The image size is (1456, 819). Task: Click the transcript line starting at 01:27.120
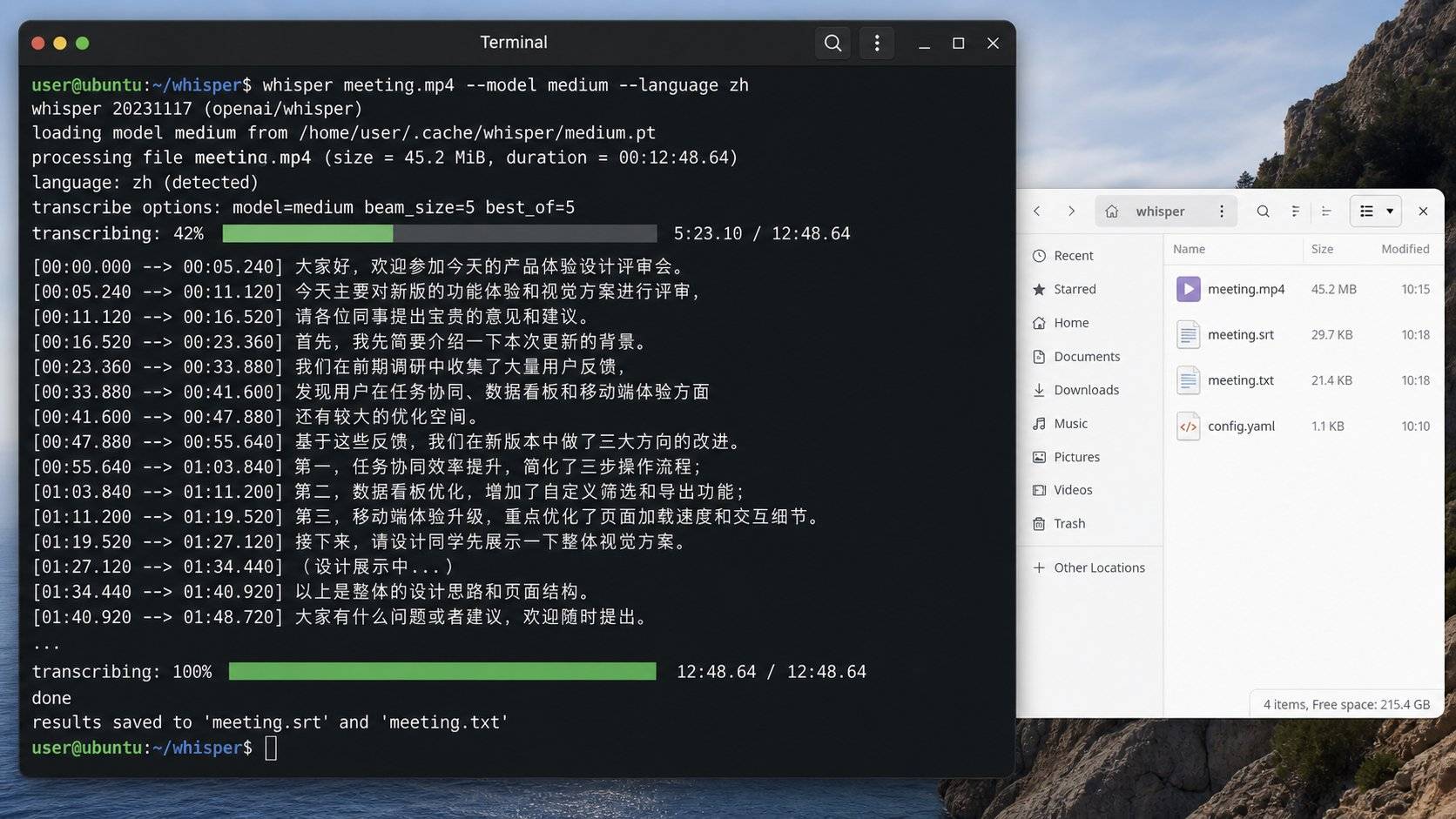click(x=244, y=567)
